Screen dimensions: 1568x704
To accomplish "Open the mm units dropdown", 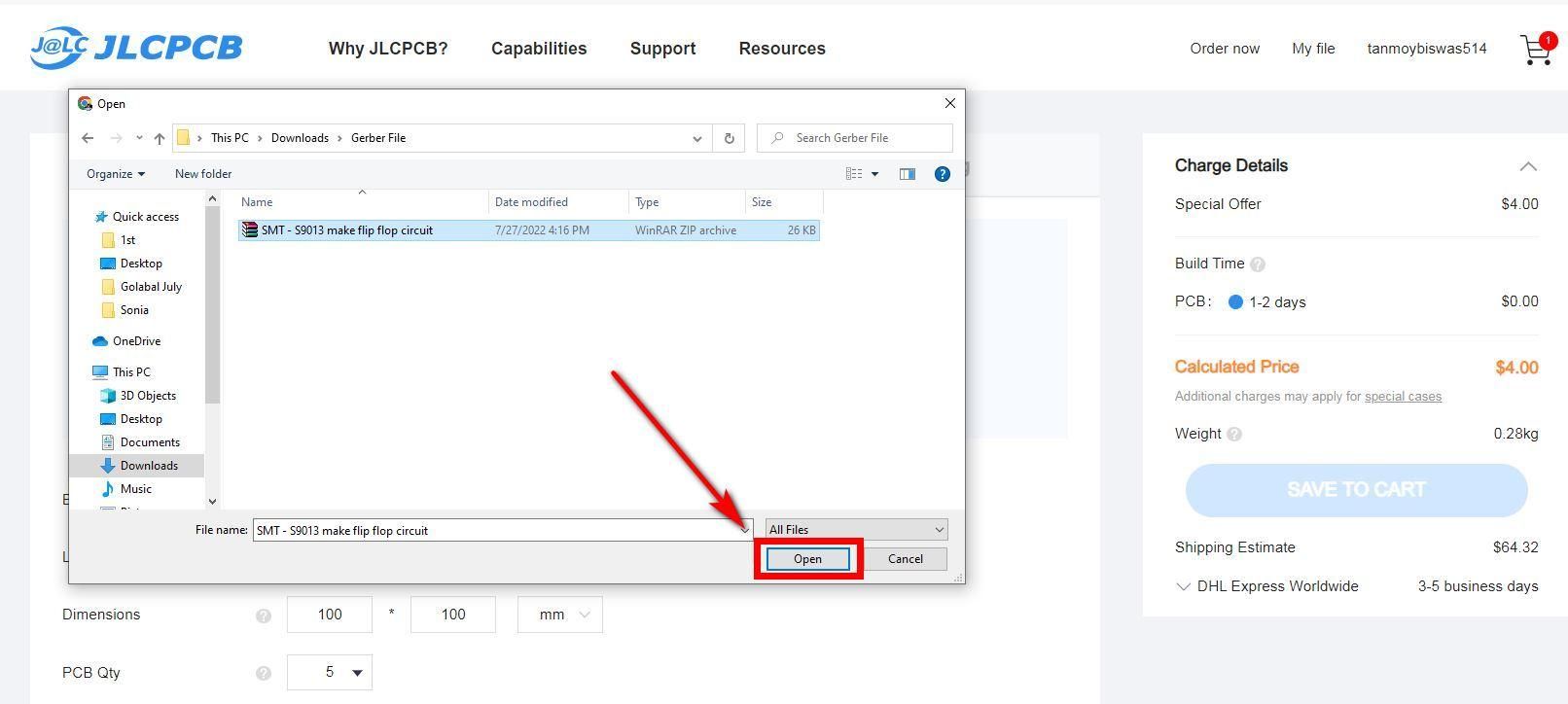I will tap(559, 615).
